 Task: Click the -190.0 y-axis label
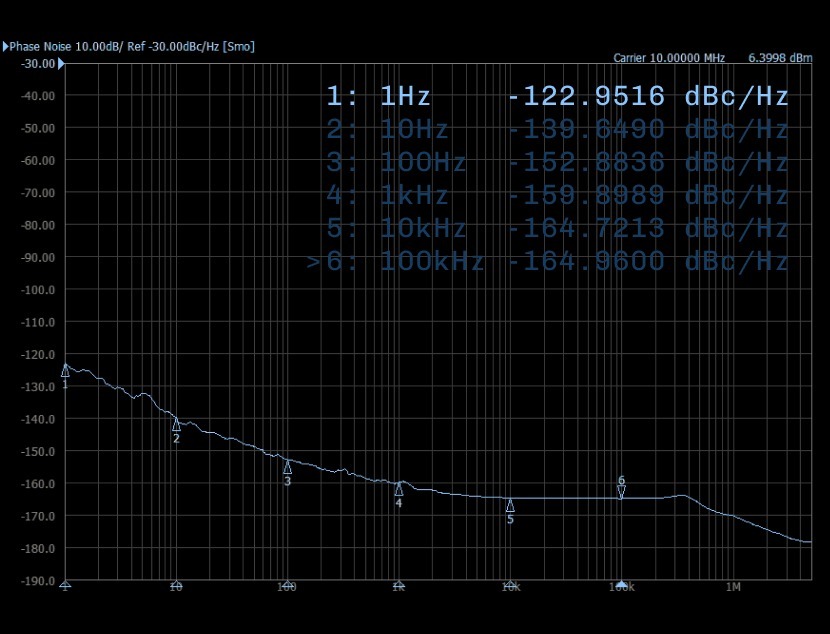(38, 581)
